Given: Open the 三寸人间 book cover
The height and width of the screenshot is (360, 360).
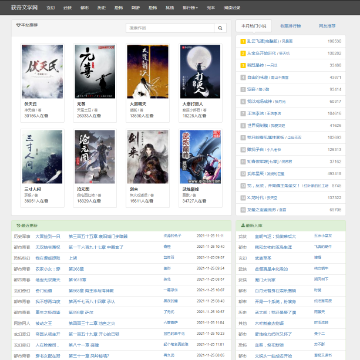Looking at the screenshot, I should (42, 157).
